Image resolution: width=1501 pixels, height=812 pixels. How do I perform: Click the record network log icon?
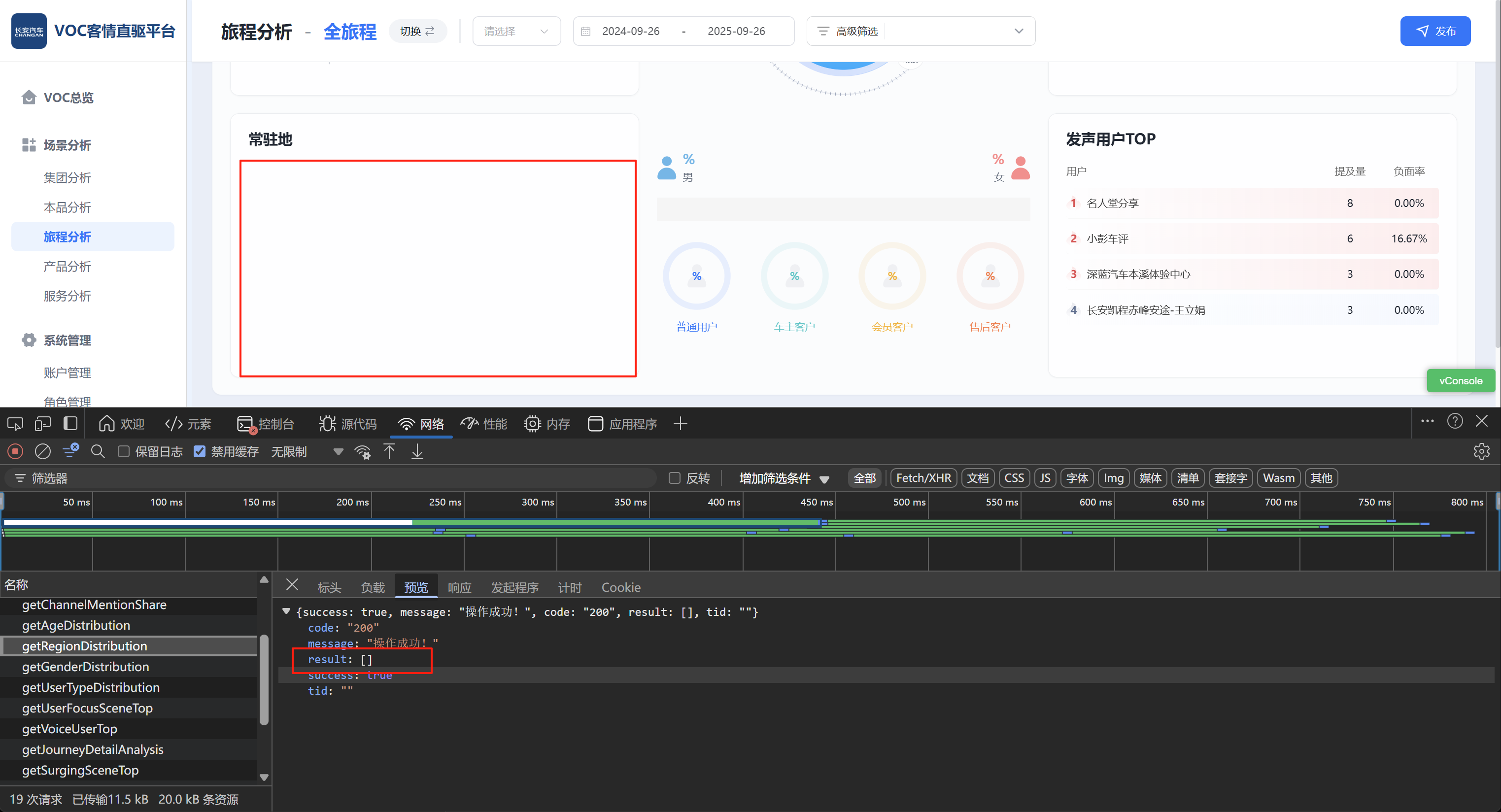click(16, 451)
